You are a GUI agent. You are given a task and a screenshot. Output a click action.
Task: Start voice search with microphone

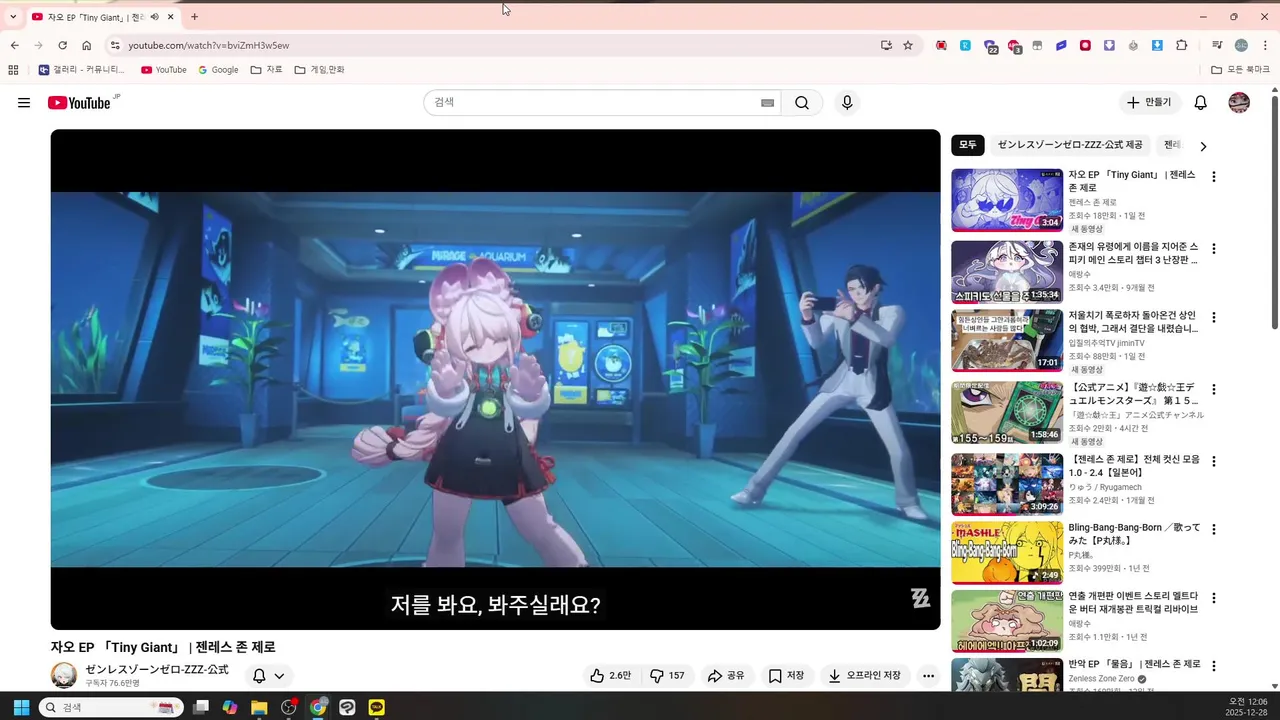[847, 103]
